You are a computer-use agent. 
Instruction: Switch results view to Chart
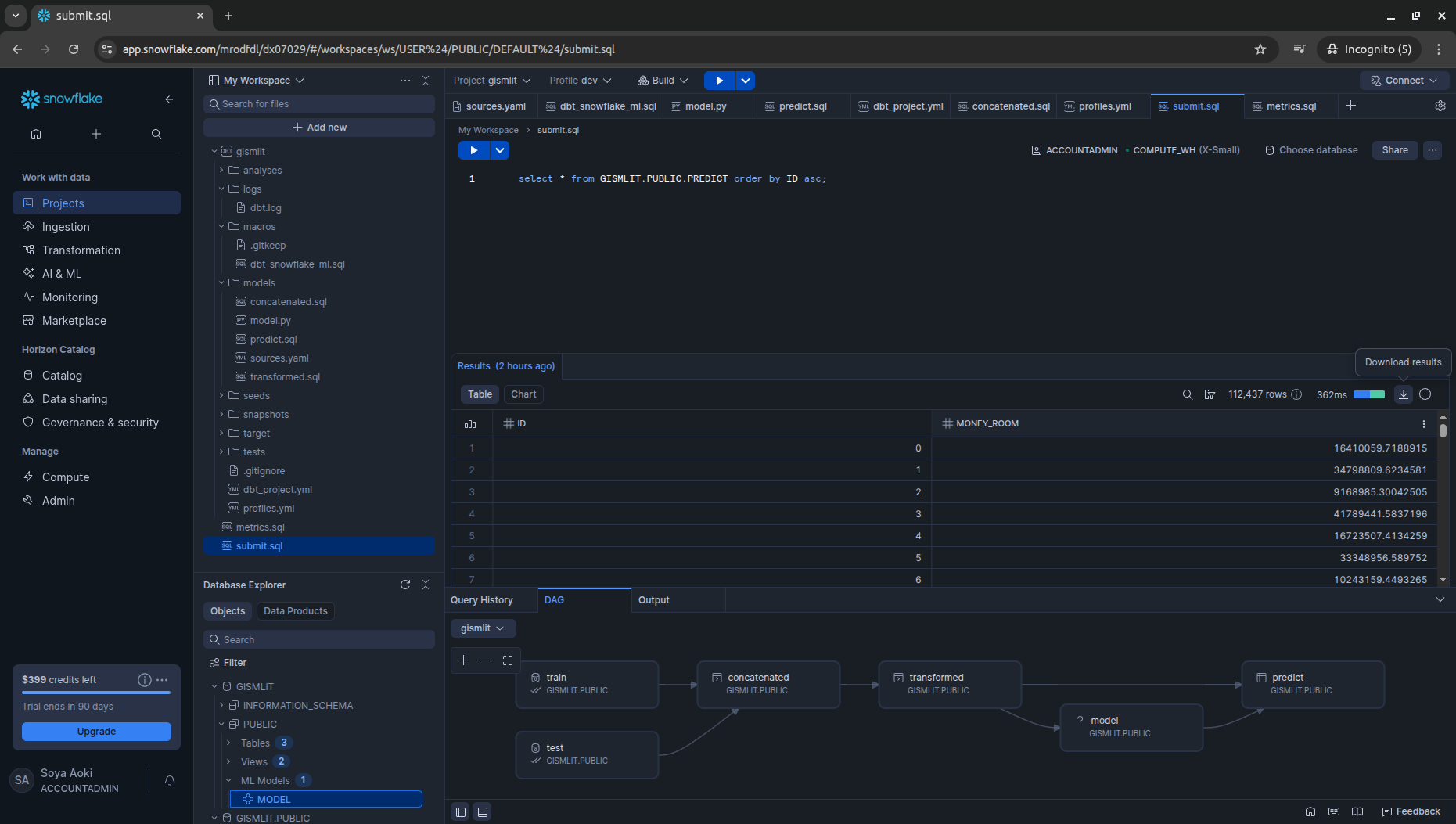click(x=523, y=394)
